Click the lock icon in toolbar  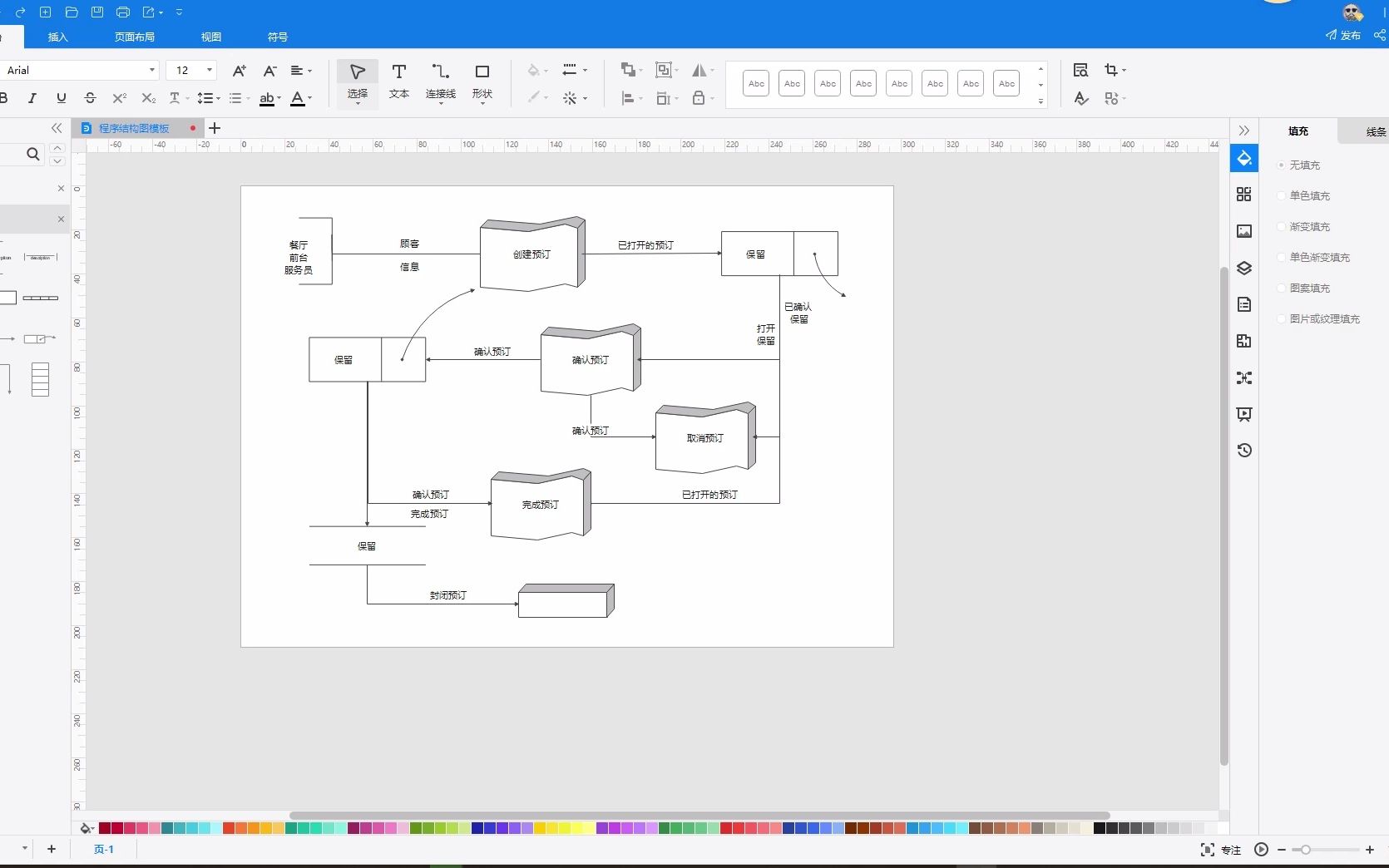click(699, 98)
